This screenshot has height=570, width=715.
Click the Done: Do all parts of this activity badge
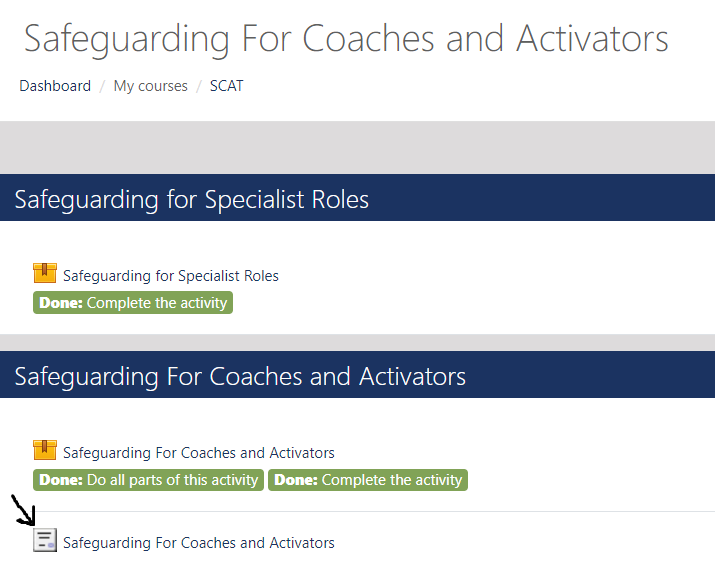(148, 480)
